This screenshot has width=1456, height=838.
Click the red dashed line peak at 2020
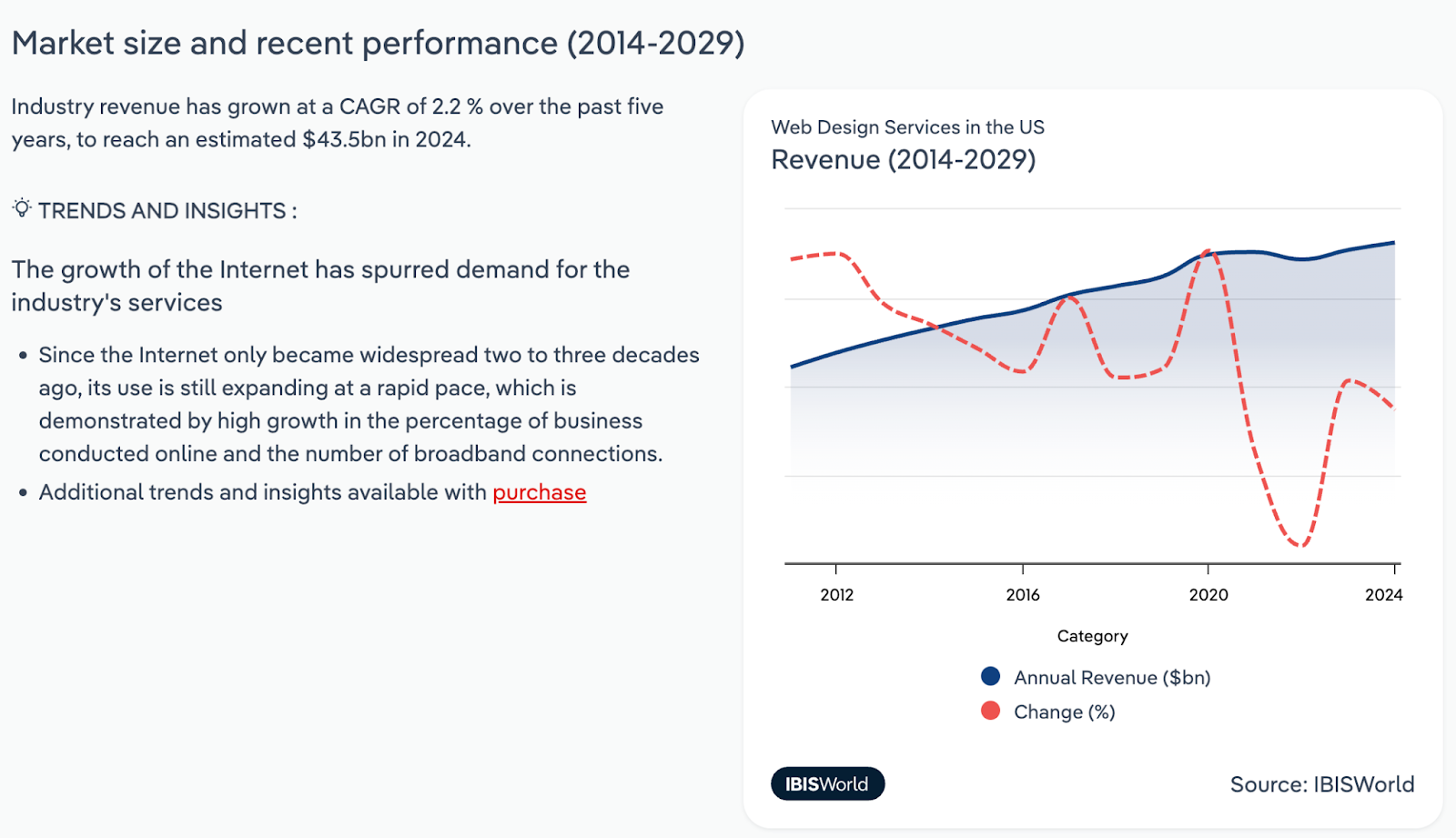pyautogui.click(x=1208, y=251)
